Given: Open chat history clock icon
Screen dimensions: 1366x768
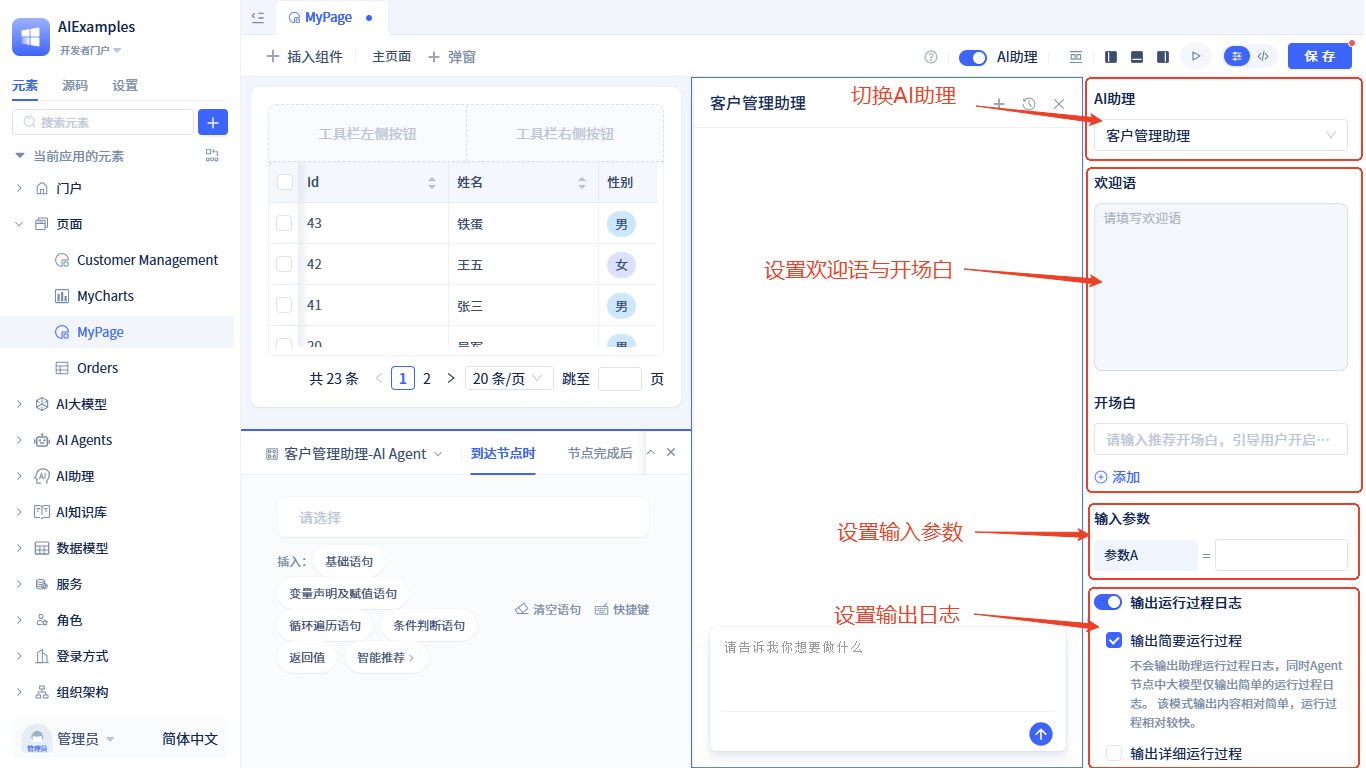Looking at the screenshot, I should (1029, 103).
